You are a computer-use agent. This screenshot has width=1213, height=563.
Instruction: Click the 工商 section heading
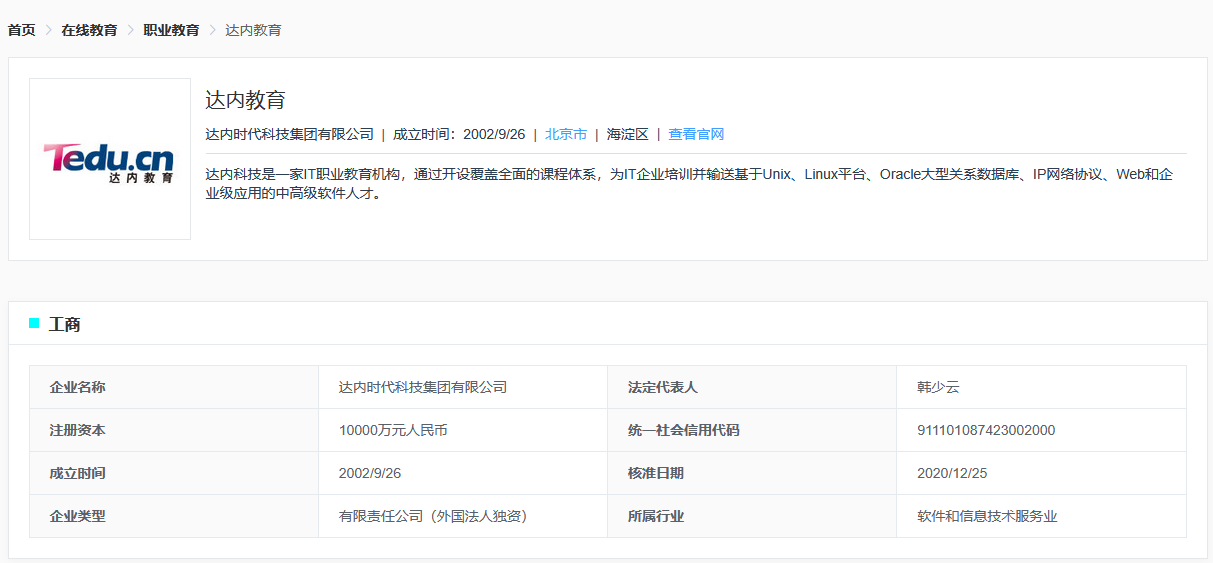pos(65,324)
